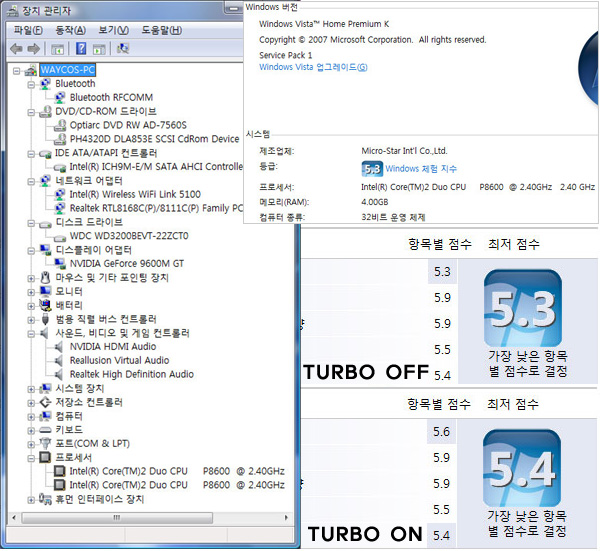Expand the 시스템 장치 category
This screenshot has width=600, height=551.
(x=31, y=390)
